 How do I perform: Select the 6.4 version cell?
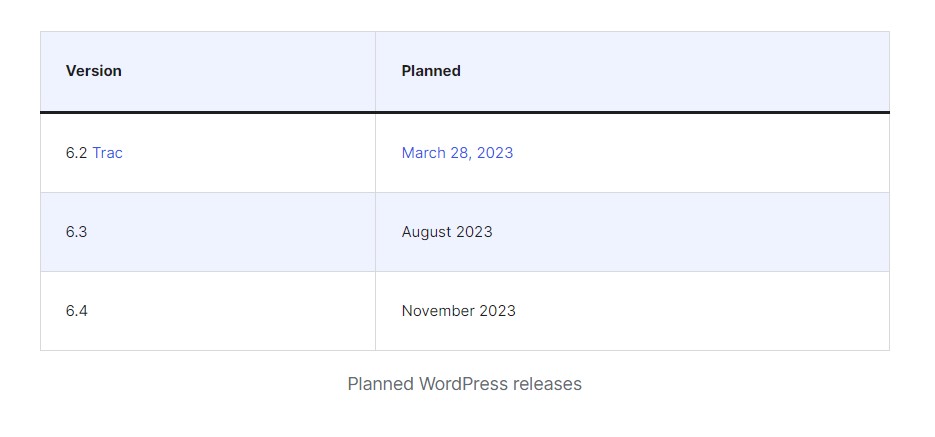tap(208, 311)
